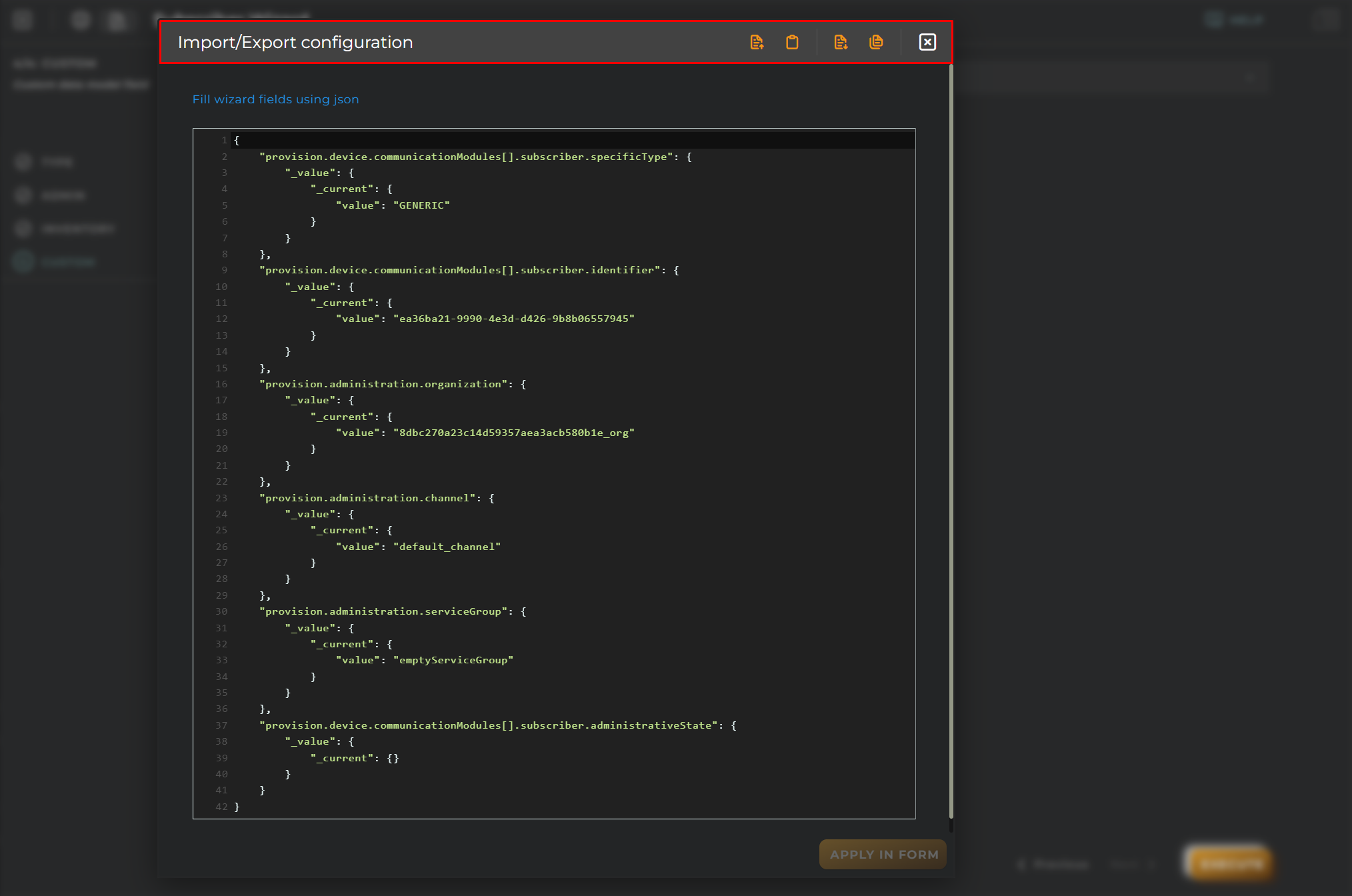Click the "_current" key on line 11
Viewport: 1352px width, 896px height.
[342, 303]
